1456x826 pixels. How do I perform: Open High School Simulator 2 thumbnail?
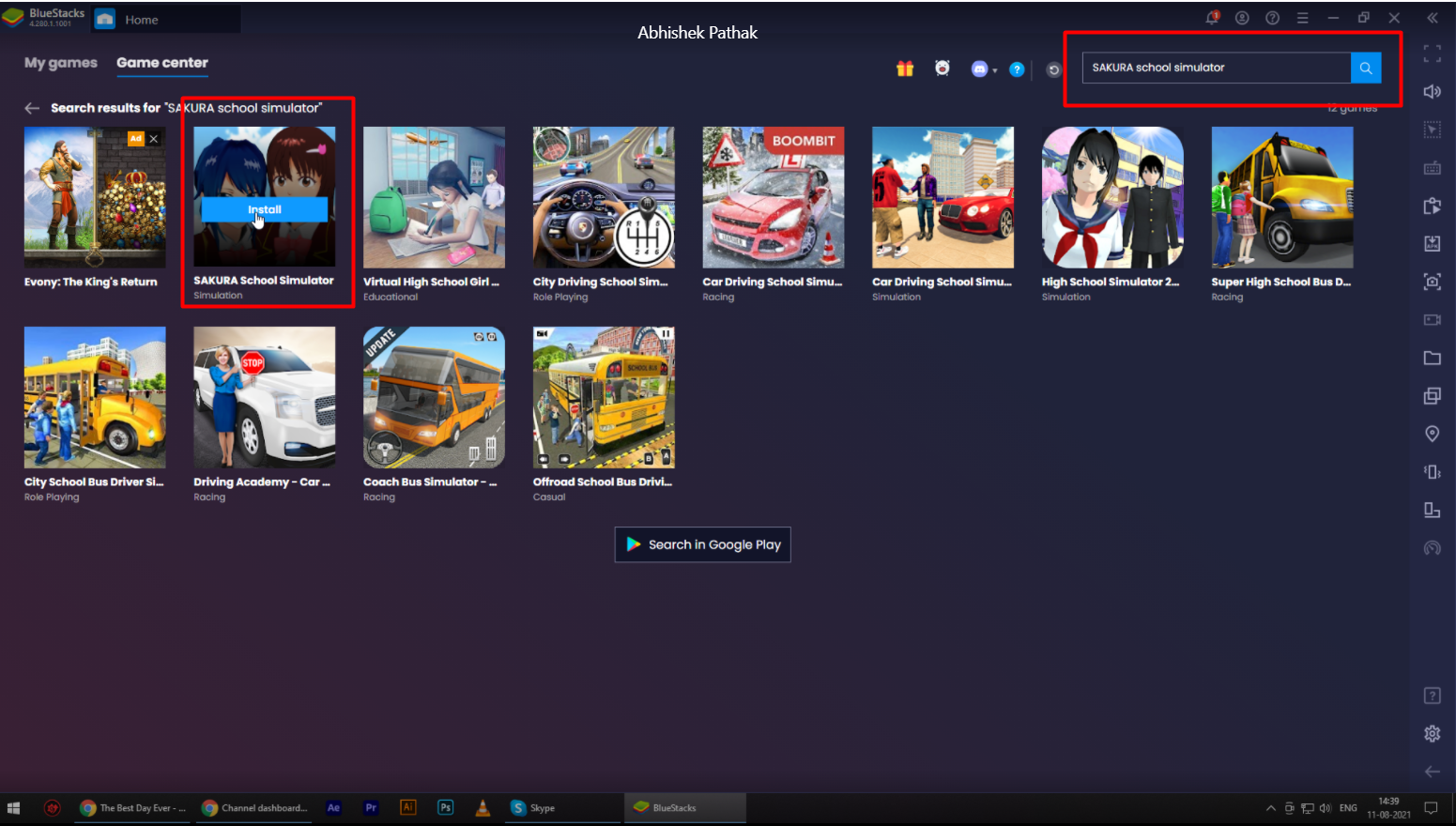coord(1112,197)
